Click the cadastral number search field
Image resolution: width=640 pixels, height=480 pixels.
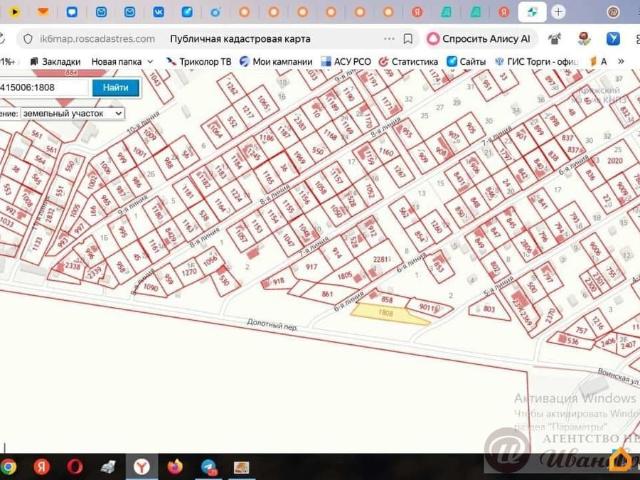click(x=44, y=87)
